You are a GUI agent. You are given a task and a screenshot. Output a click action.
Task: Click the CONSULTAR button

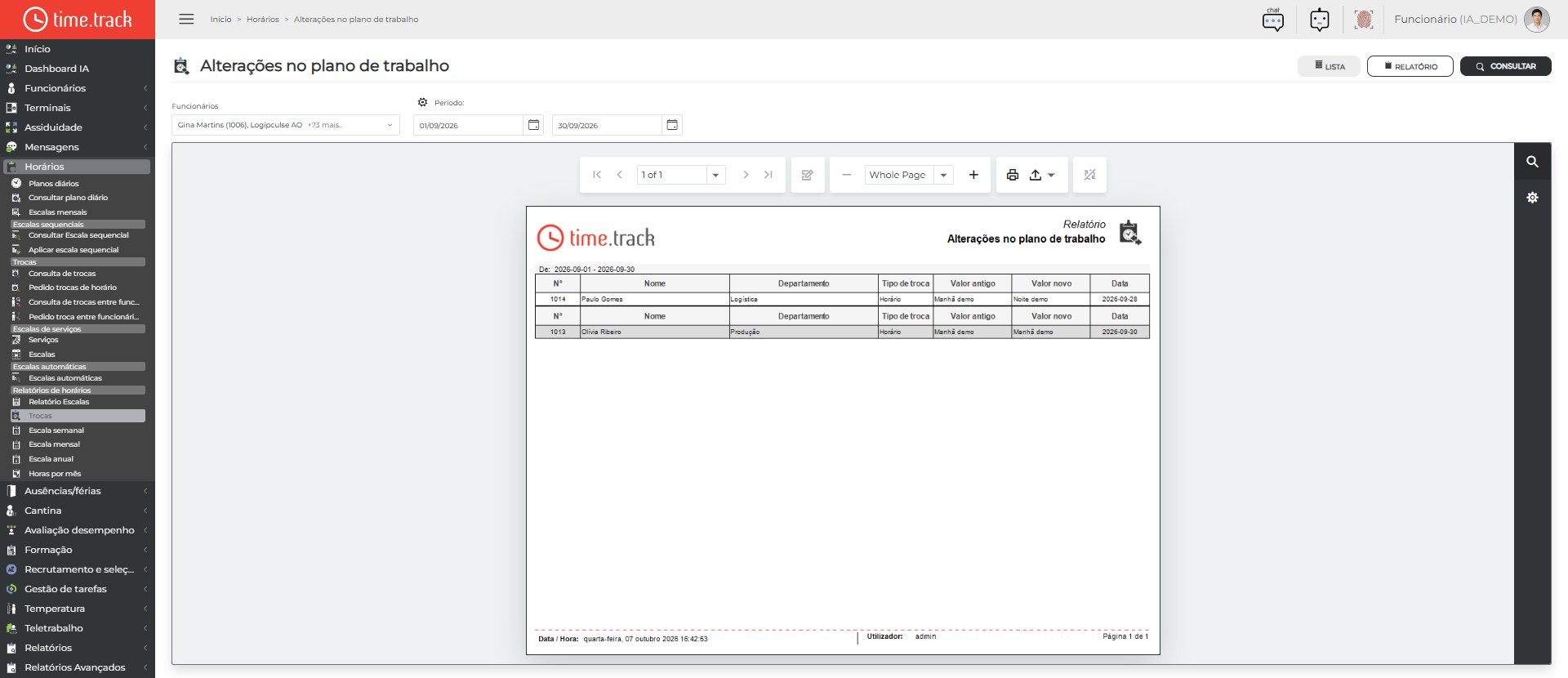(1505, 66)
